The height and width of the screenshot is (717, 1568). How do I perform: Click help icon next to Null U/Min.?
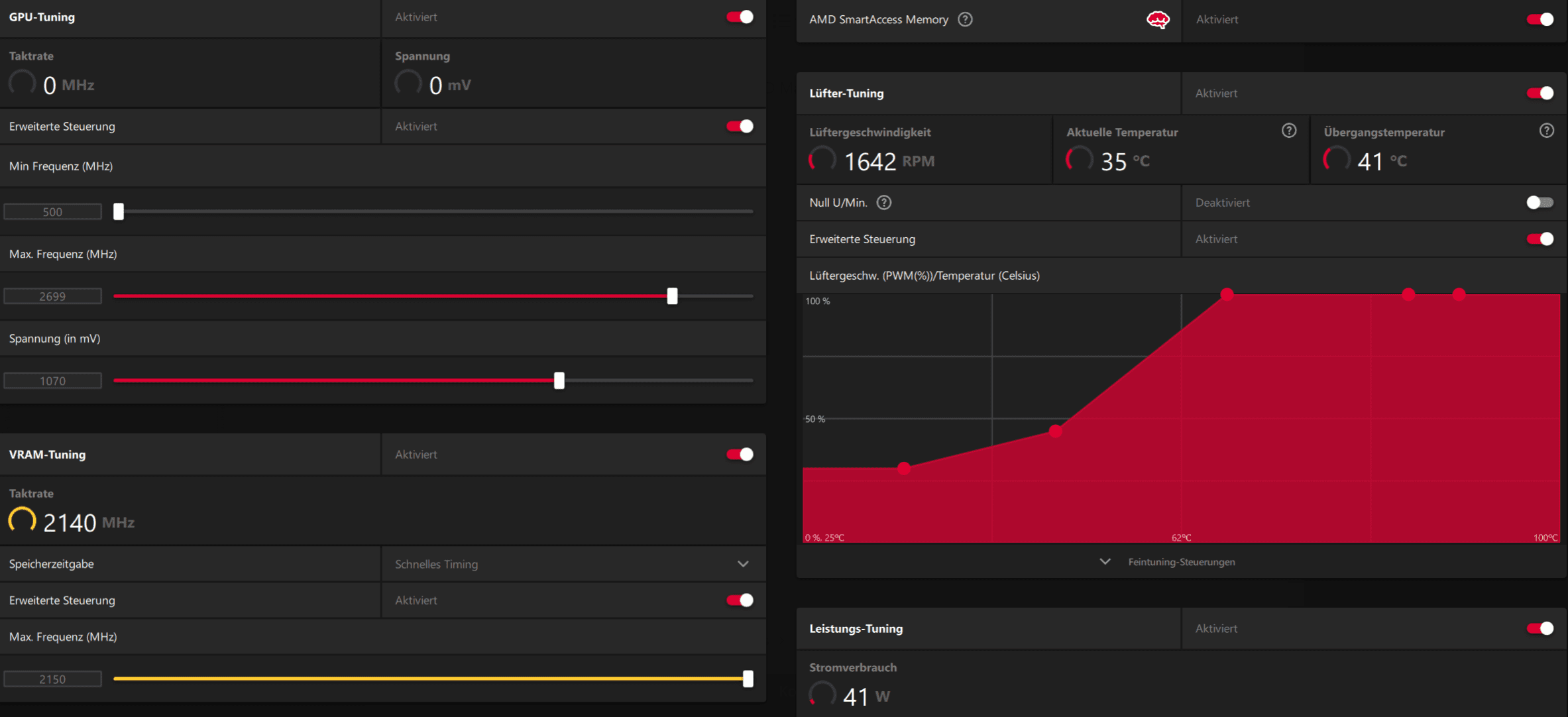(884, 203)
